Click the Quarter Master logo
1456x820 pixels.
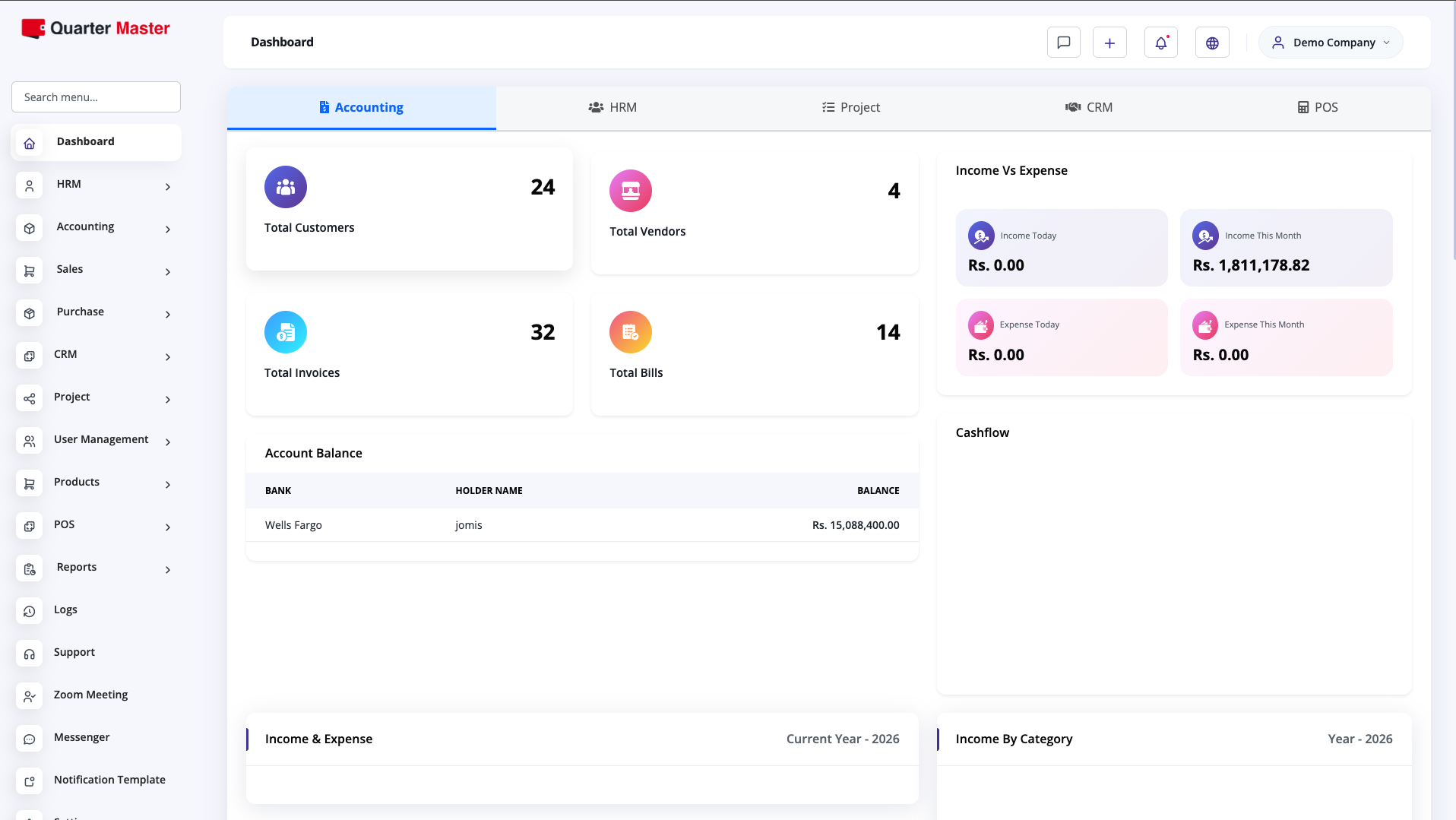[96, 29]
